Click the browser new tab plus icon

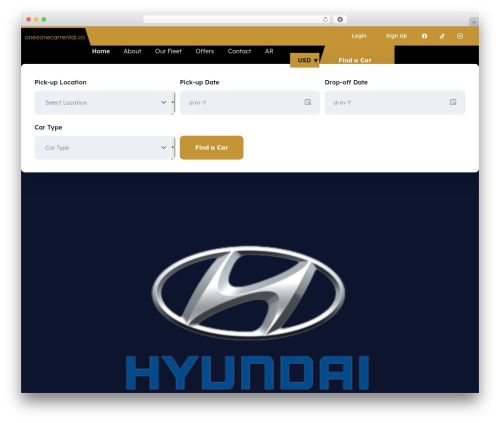474,22
